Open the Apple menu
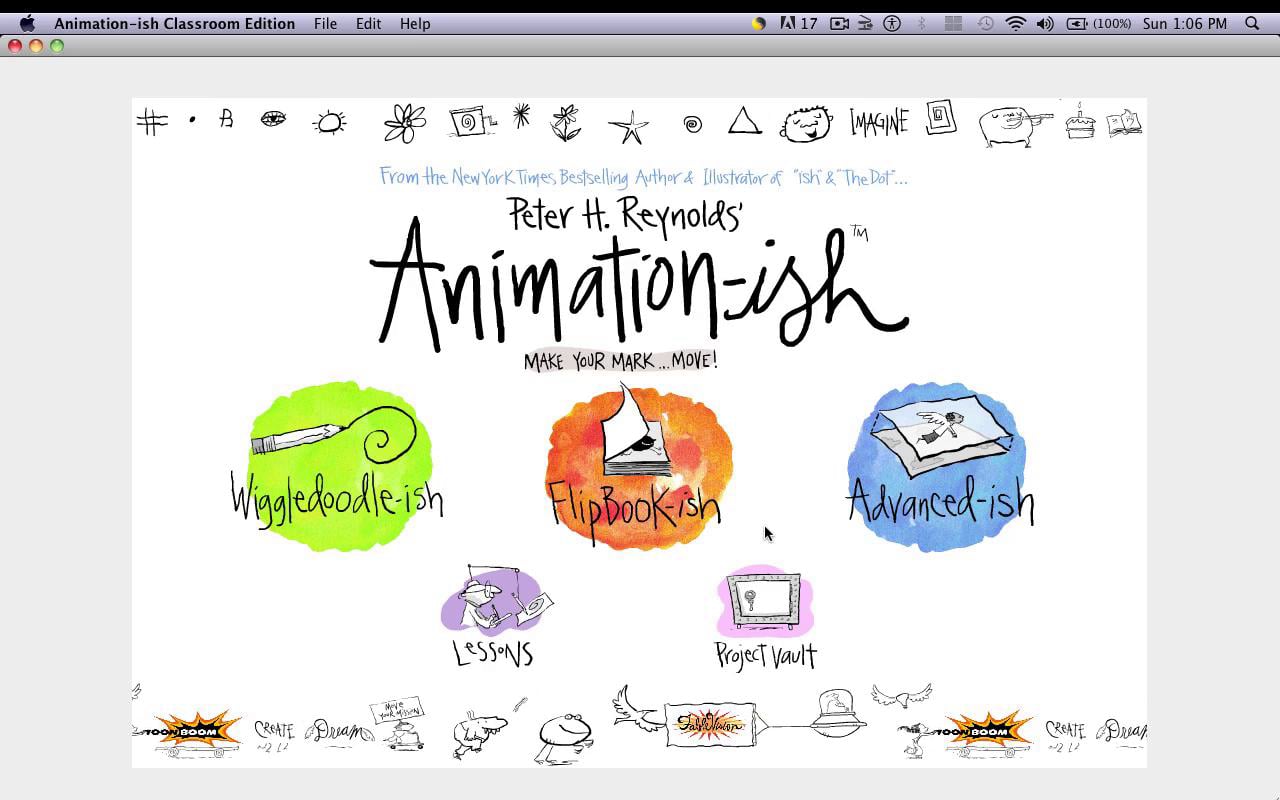 [x=27, y=23]
